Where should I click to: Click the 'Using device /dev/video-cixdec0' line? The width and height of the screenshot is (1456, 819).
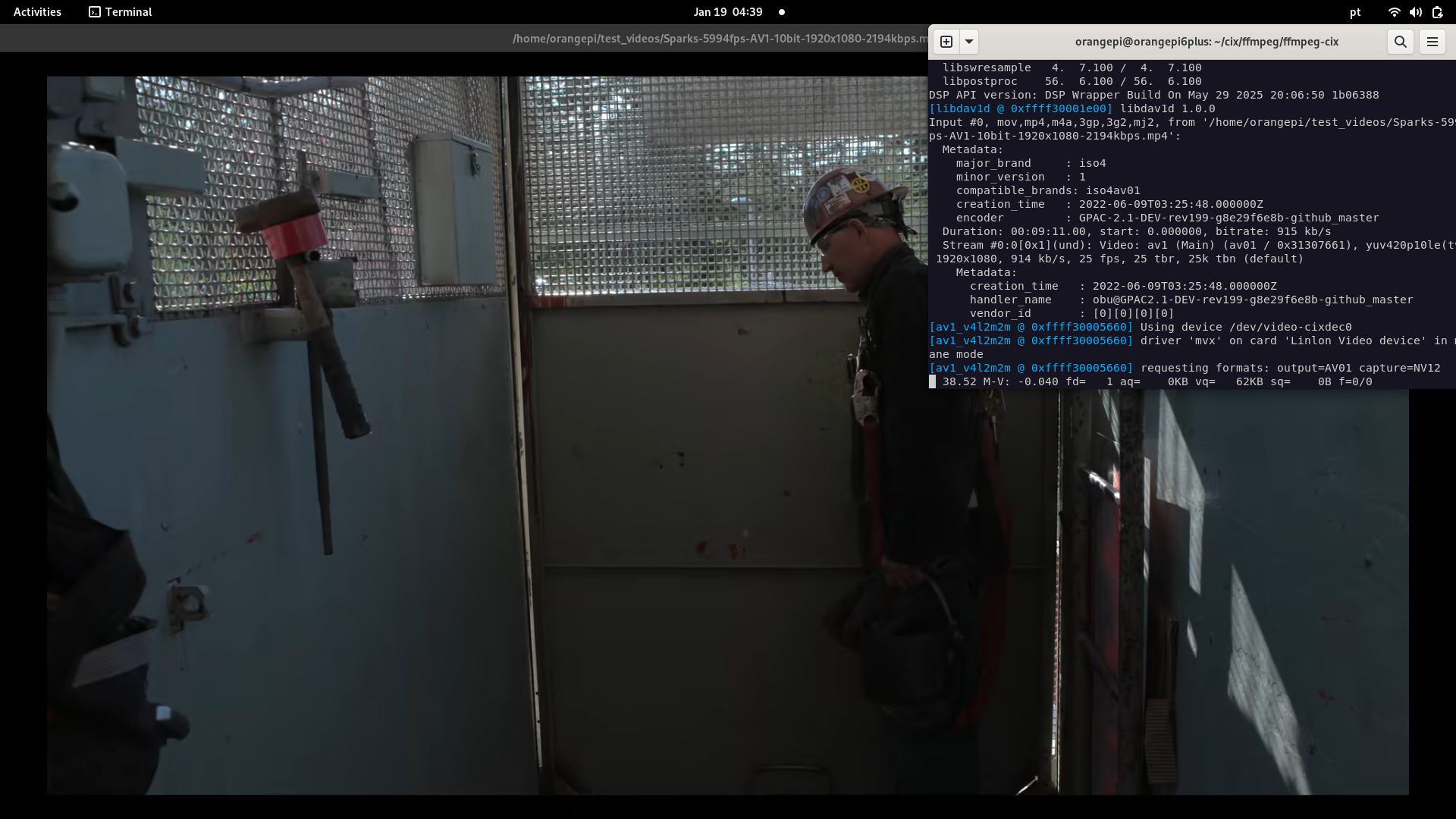click(1245, 327)
